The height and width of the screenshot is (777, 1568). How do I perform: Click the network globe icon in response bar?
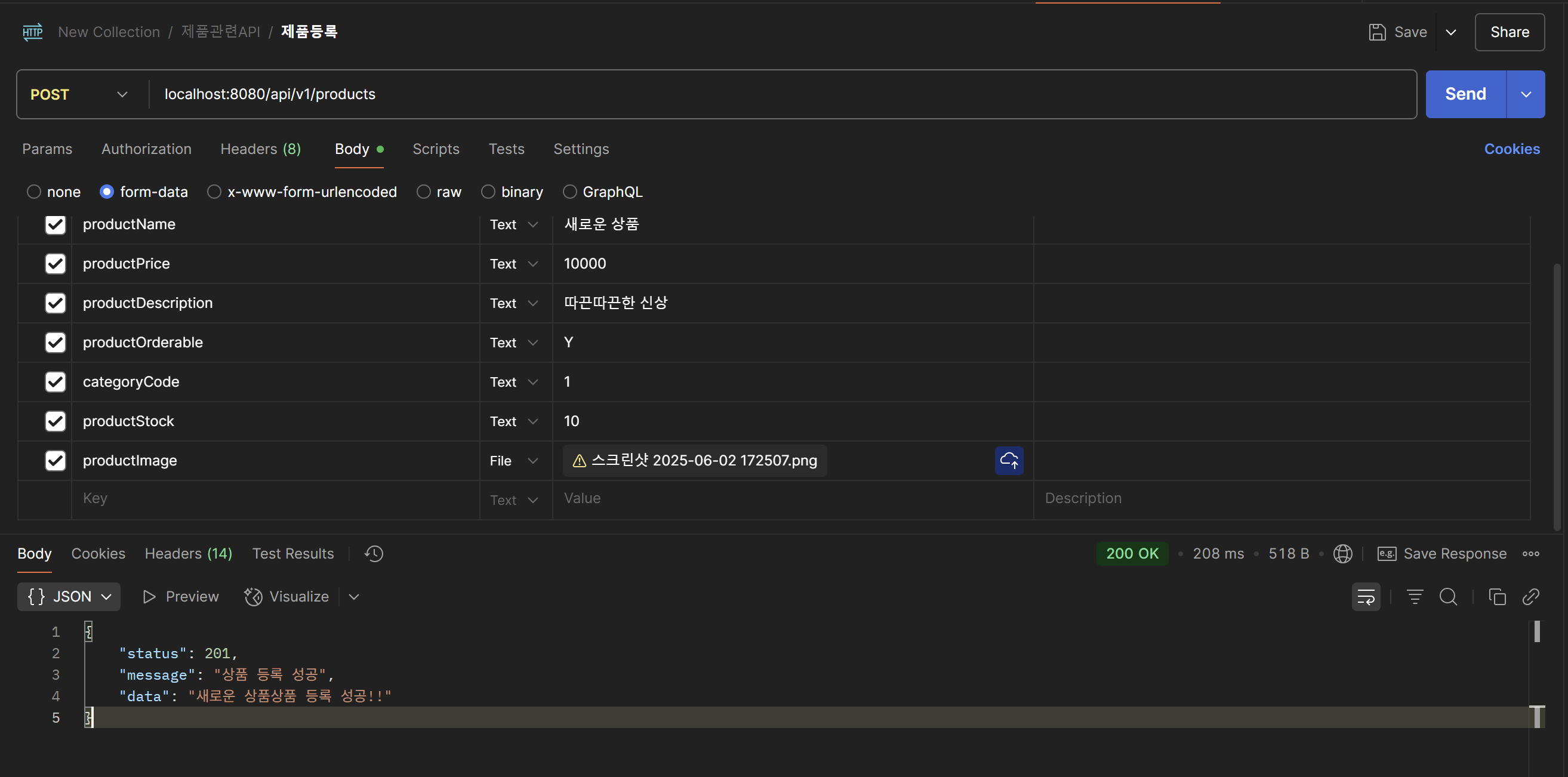[x=1343, y=554]
